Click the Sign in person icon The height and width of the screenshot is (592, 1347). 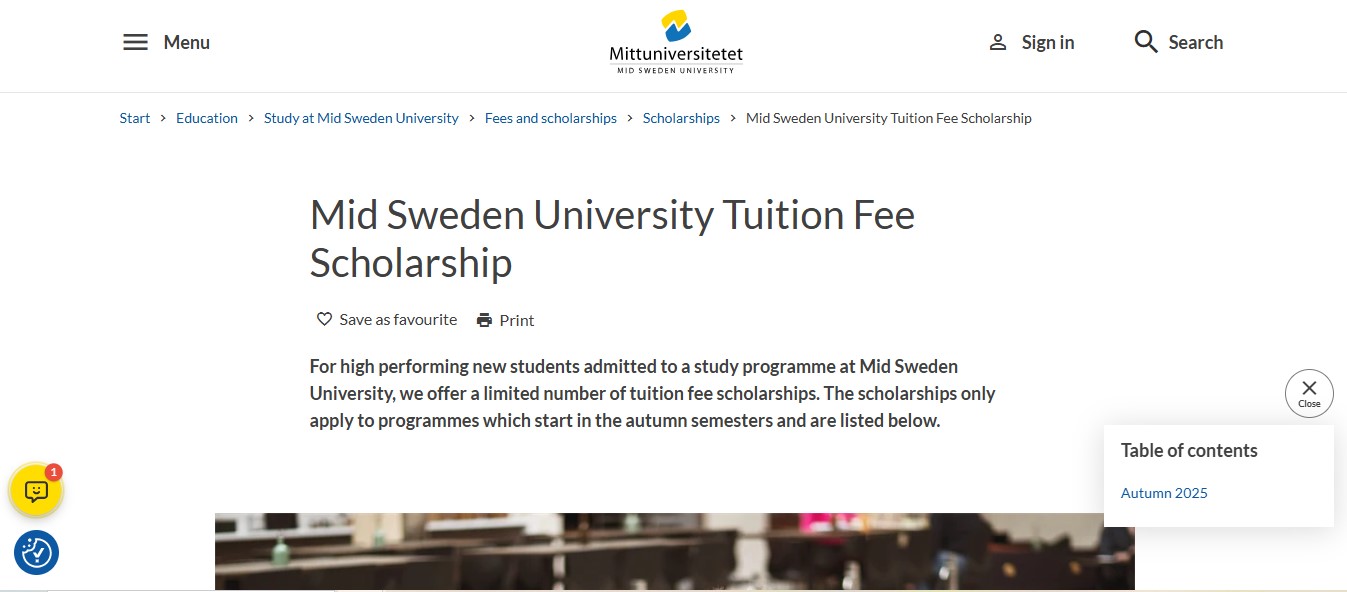997,42
